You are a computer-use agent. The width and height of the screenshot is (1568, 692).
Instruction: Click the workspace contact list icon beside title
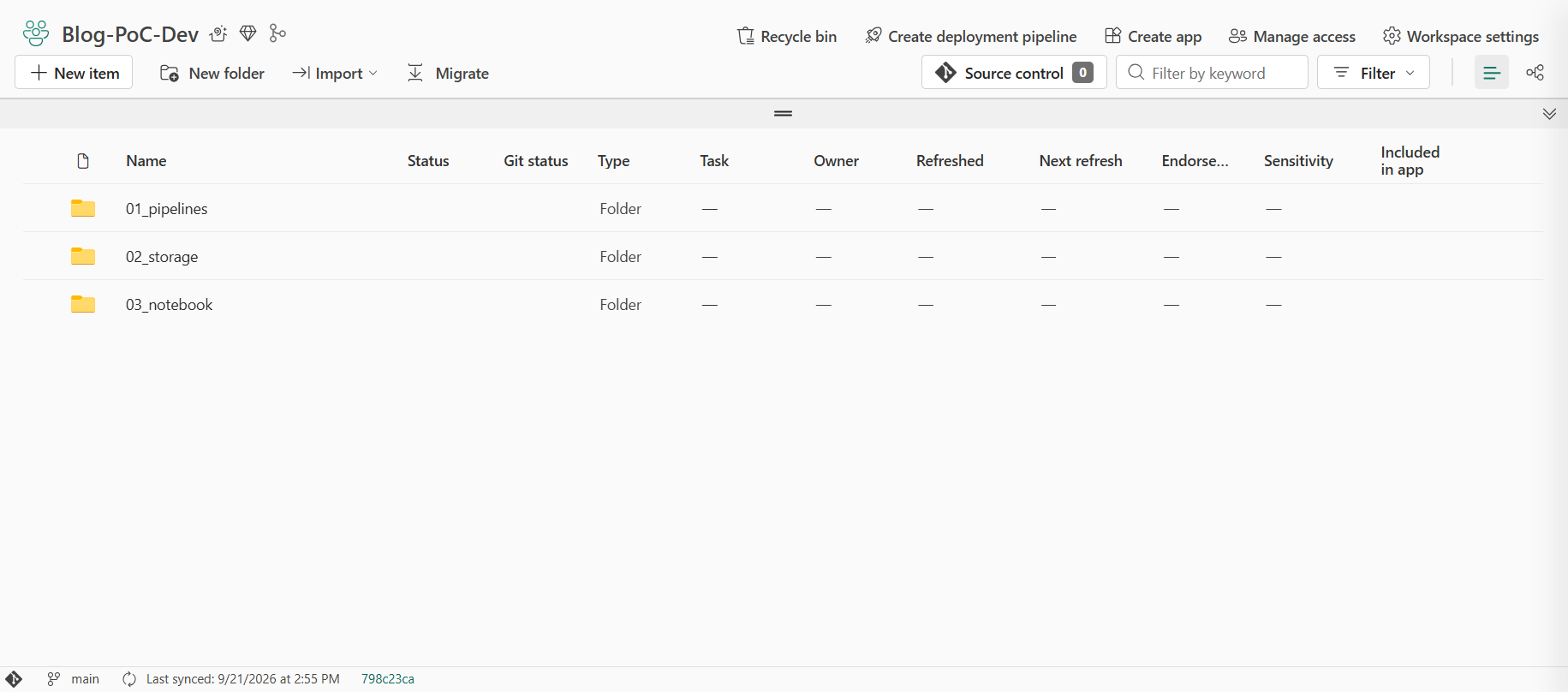pos(218,33)
